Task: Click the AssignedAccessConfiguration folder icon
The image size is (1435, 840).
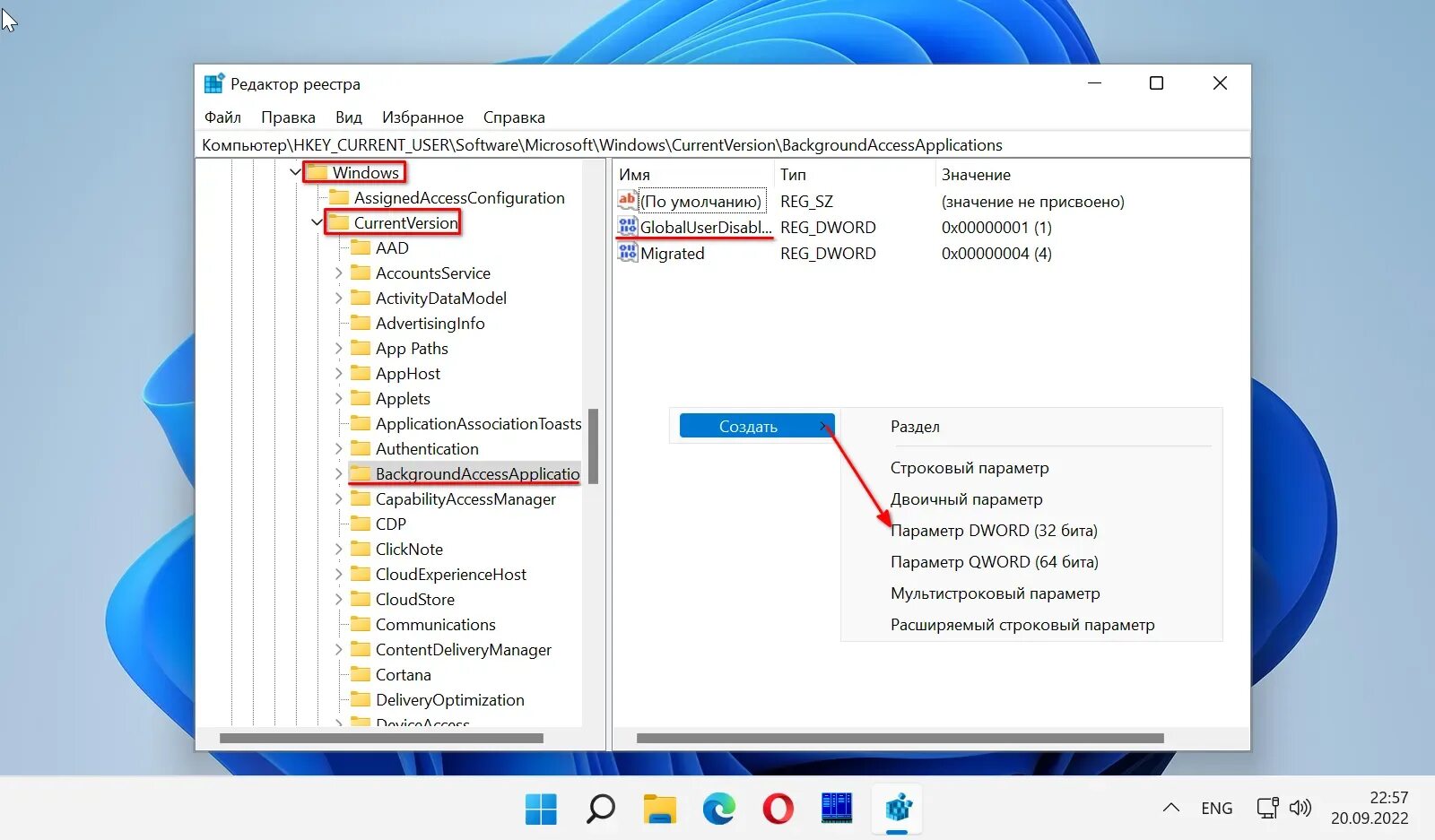Action: coord(338,197)
